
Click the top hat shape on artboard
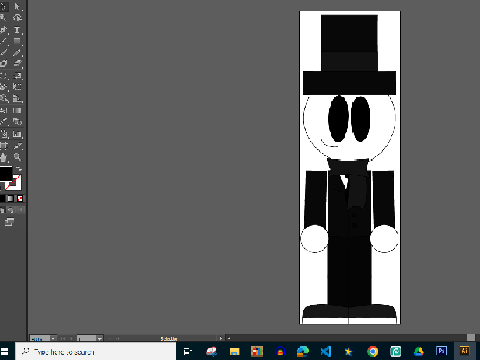[349, 55]
